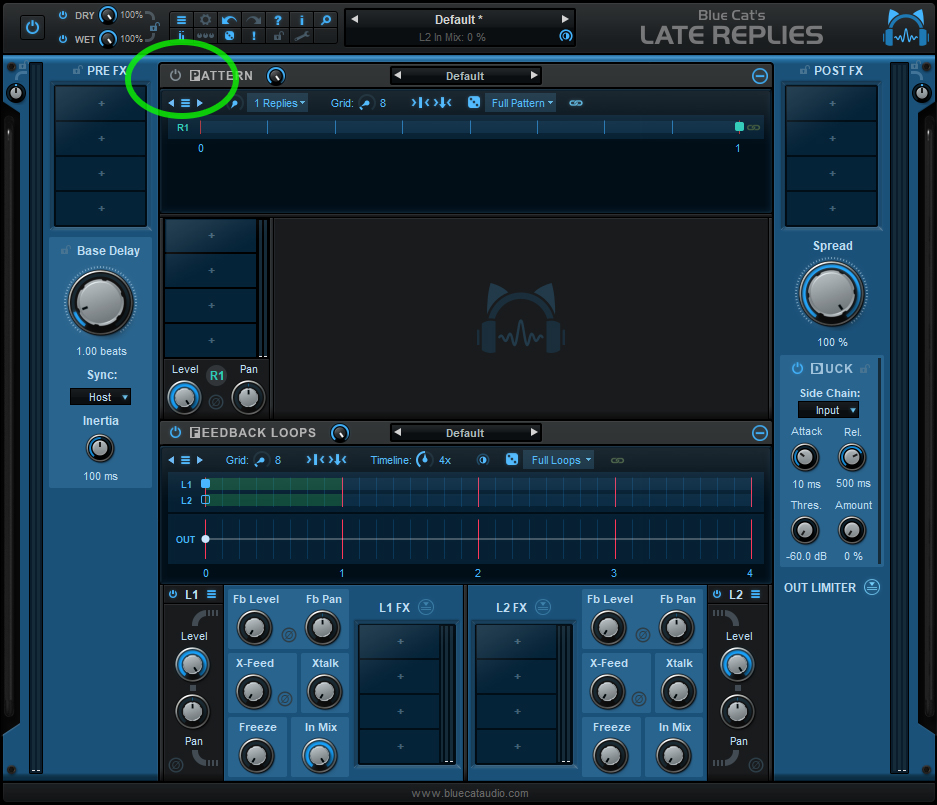Click the L1 start handle on loop timeline

click(206, 483)
